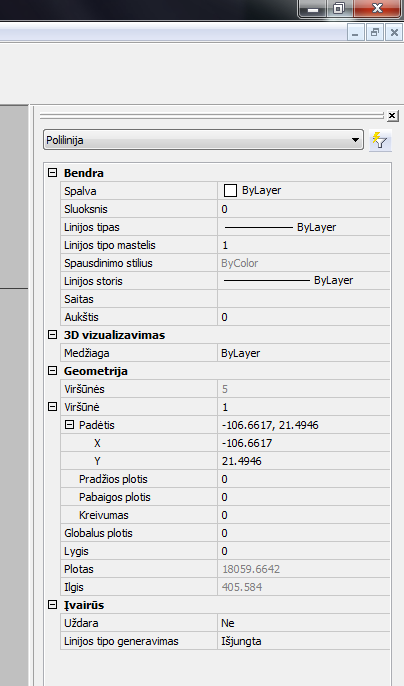Collapse the Padėtis coordinates node

[x=70, y=425]
